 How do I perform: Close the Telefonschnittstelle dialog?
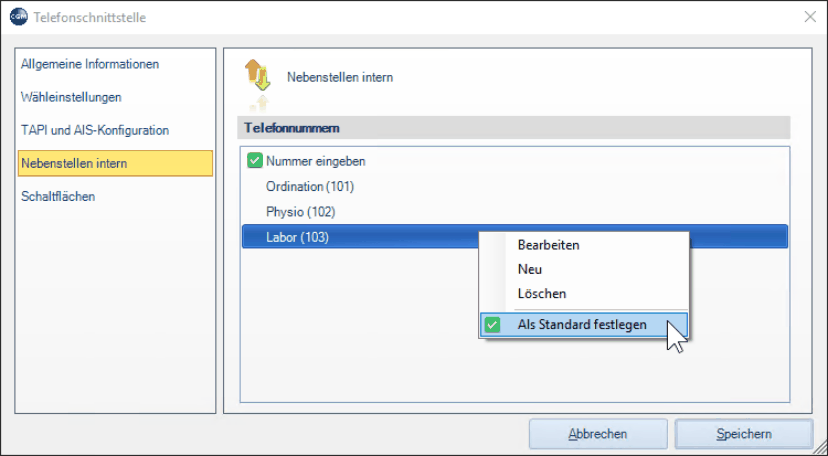[810, 17]
